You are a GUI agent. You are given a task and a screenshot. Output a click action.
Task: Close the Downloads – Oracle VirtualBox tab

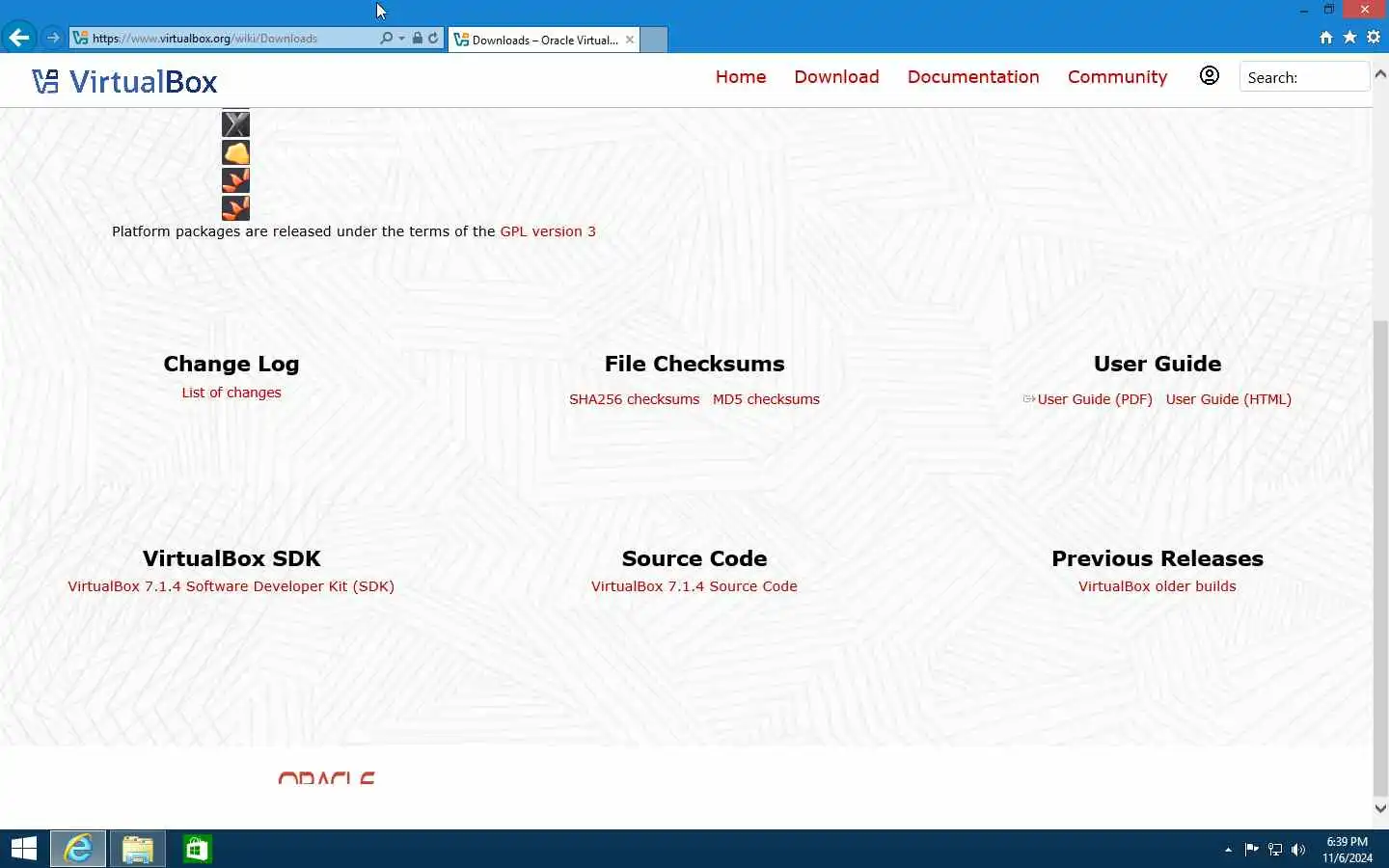click(x=630, y=40)
